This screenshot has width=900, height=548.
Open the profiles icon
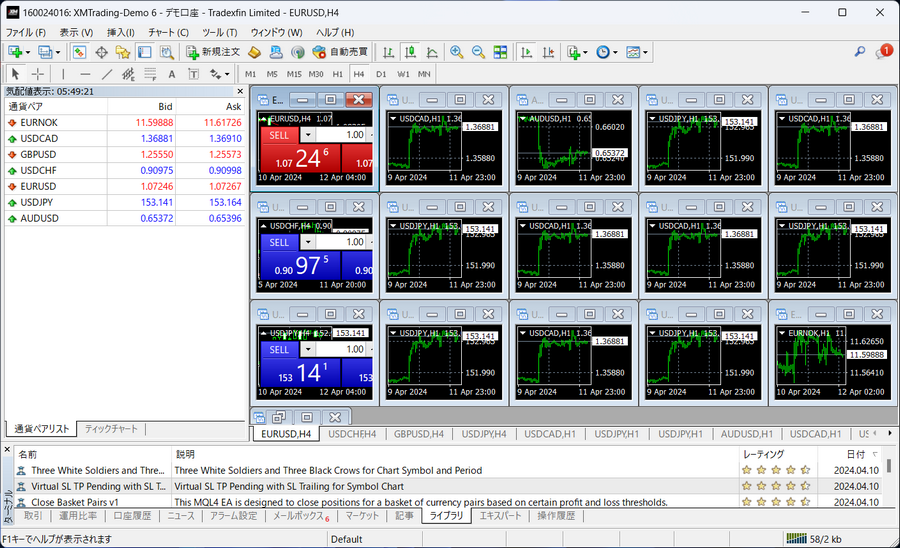point(45,52)
